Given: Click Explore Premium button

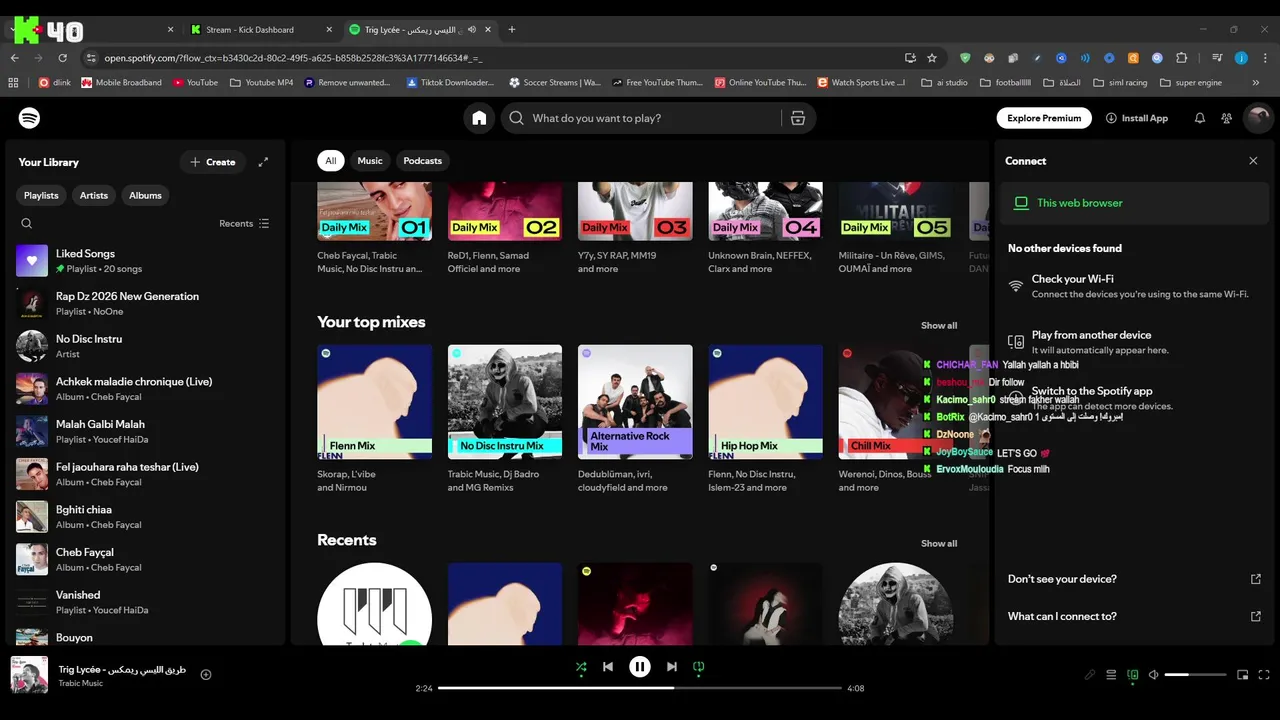Looking at the screenshot, I should tap(1044, 118).
